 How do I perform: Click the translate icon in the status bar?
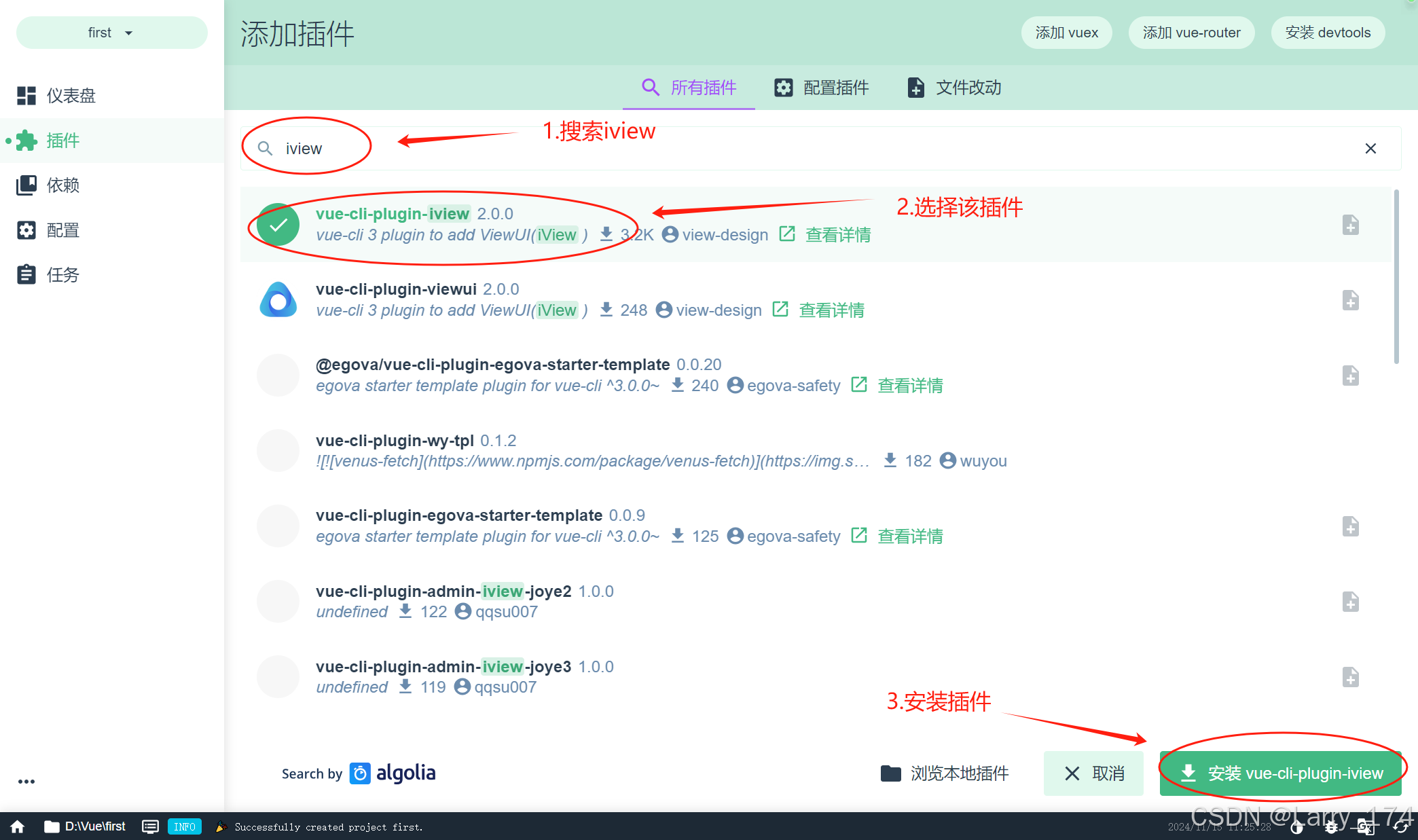click(x=1366, y=828)
